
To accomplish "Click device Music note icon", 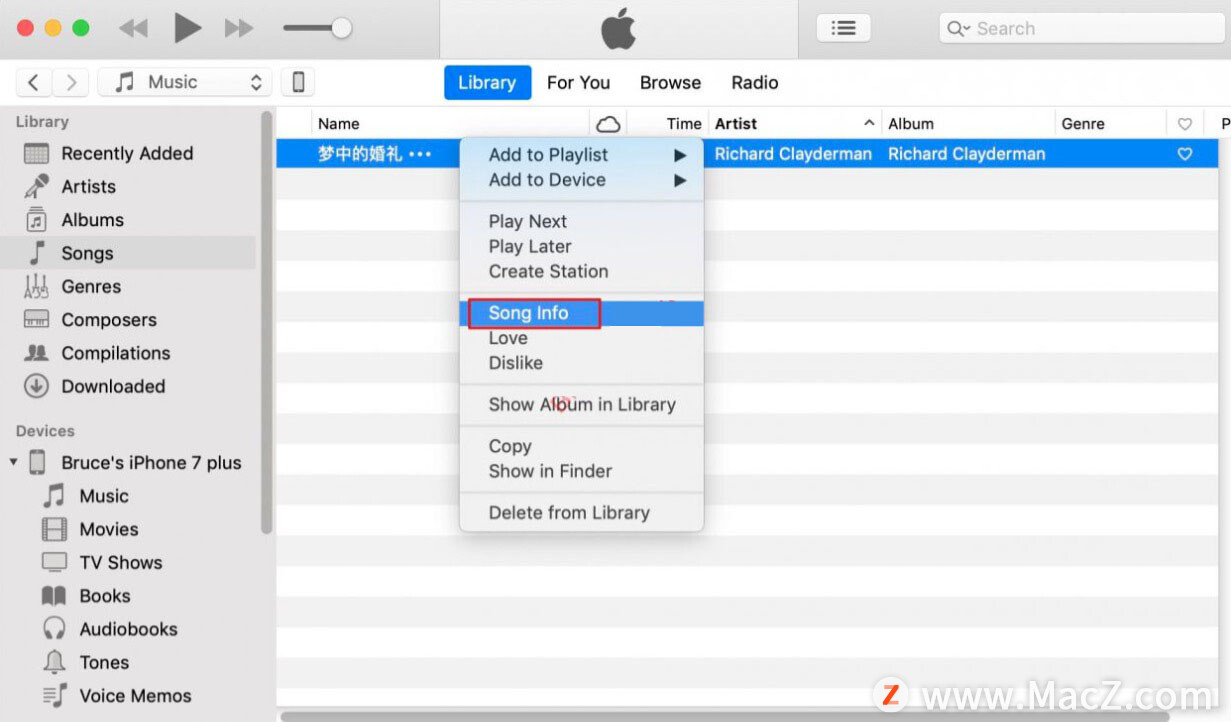I will [54, 496].
